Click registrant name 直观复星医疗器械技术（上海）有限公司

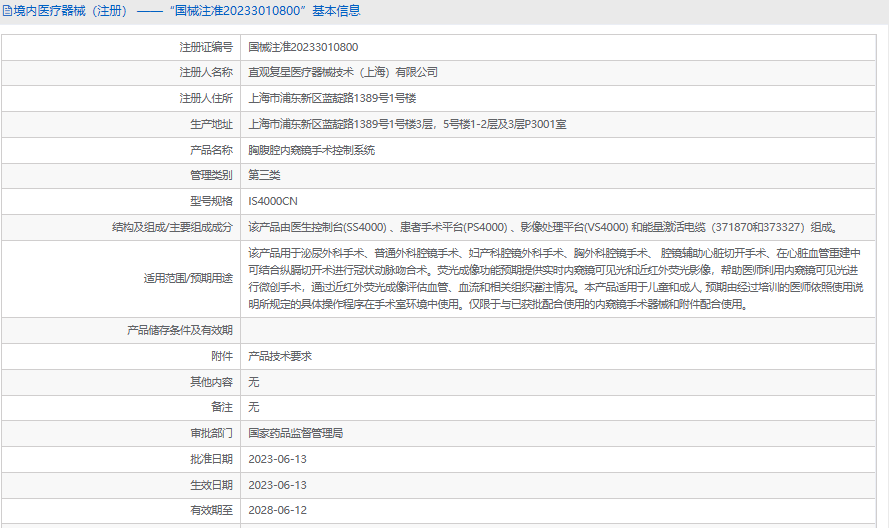click(x=343, y=73)
